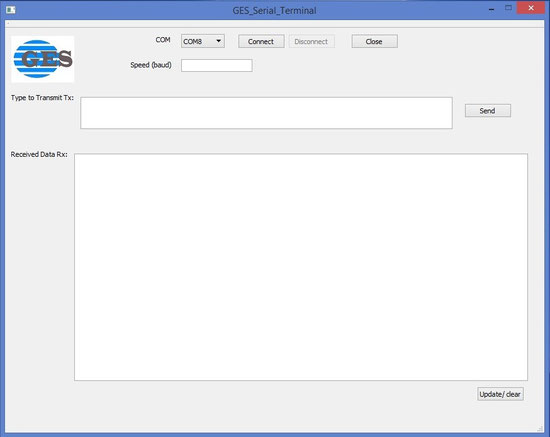Click the Speed (baud) label
Screen dimensions: 550x437
pos(151,65)
